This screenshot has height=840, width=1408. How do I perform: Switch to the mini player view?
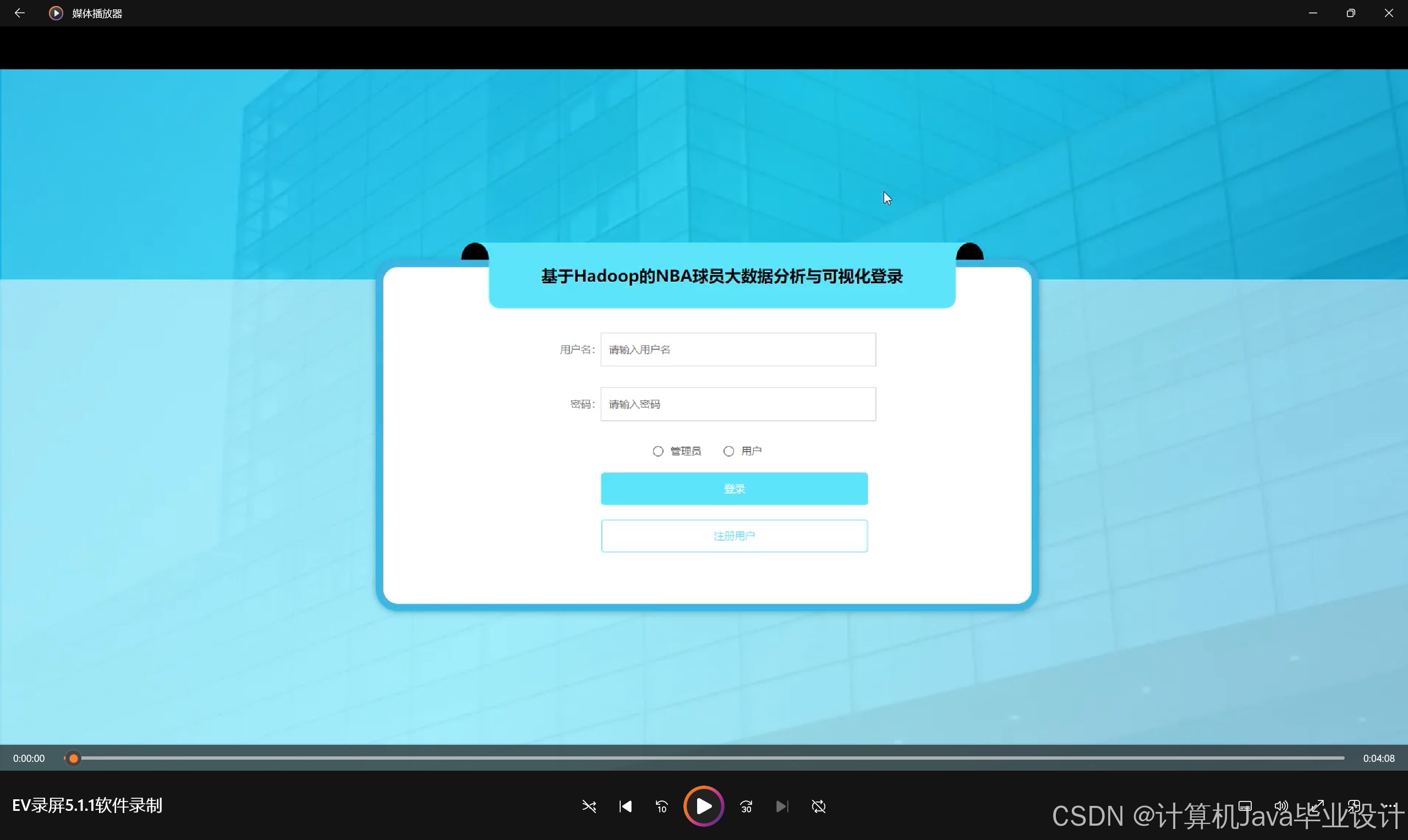[x=1354, y=805]
